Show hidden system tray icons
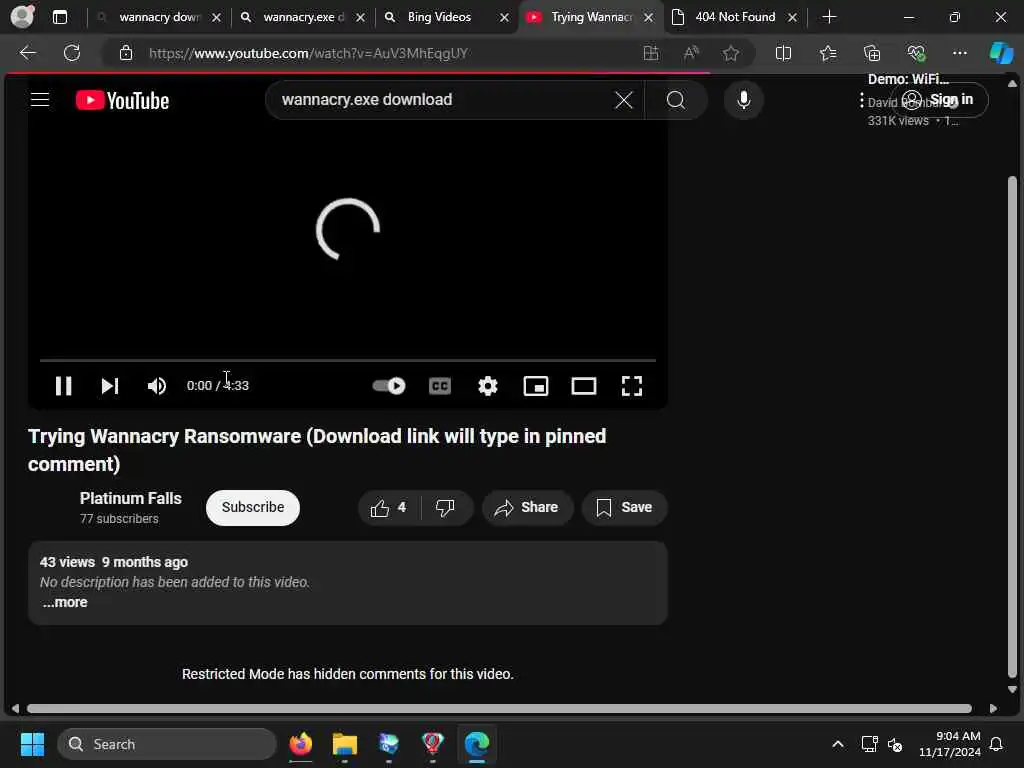 point(837,744)
